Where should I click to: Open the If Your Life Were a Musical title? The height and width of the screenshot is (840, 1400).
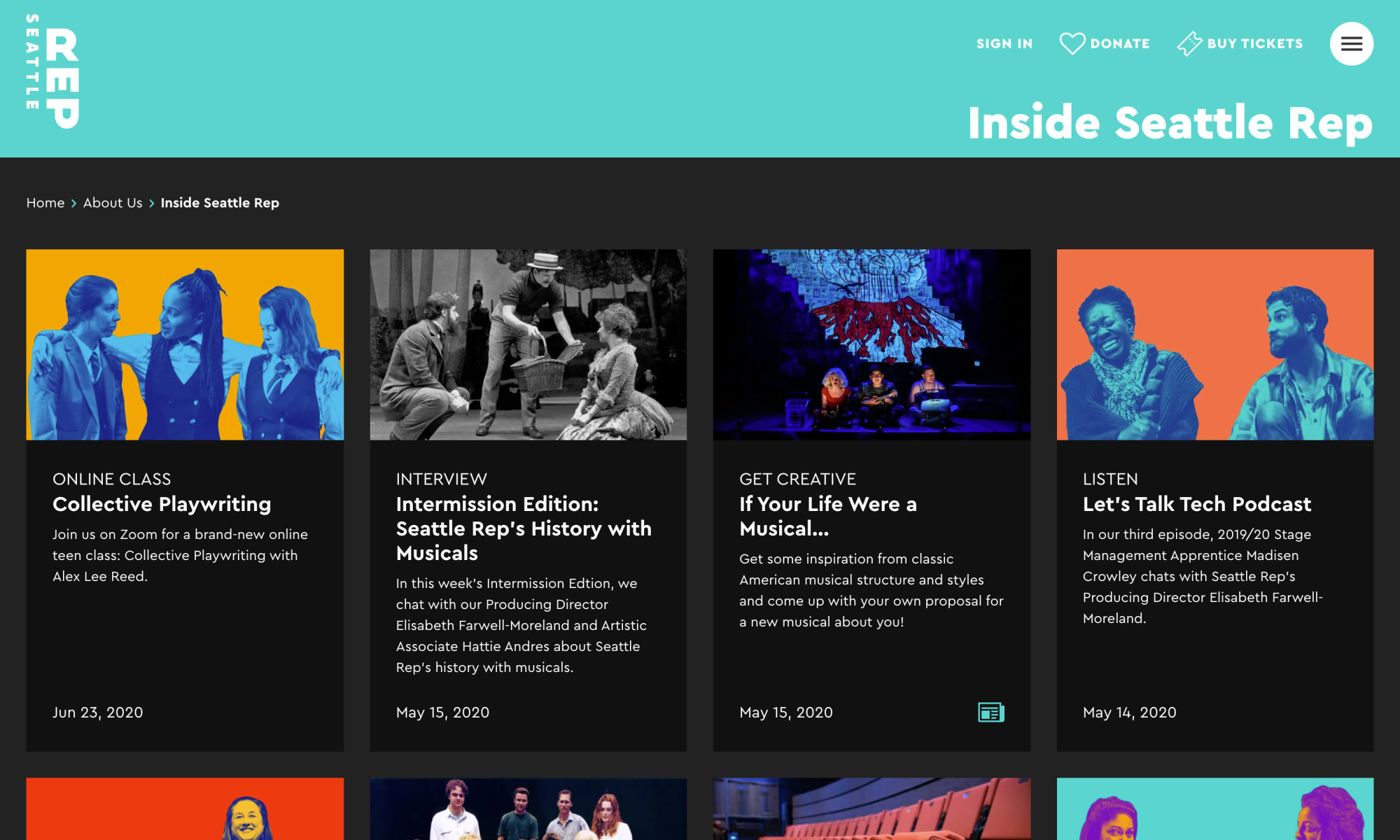pos(827,516)
